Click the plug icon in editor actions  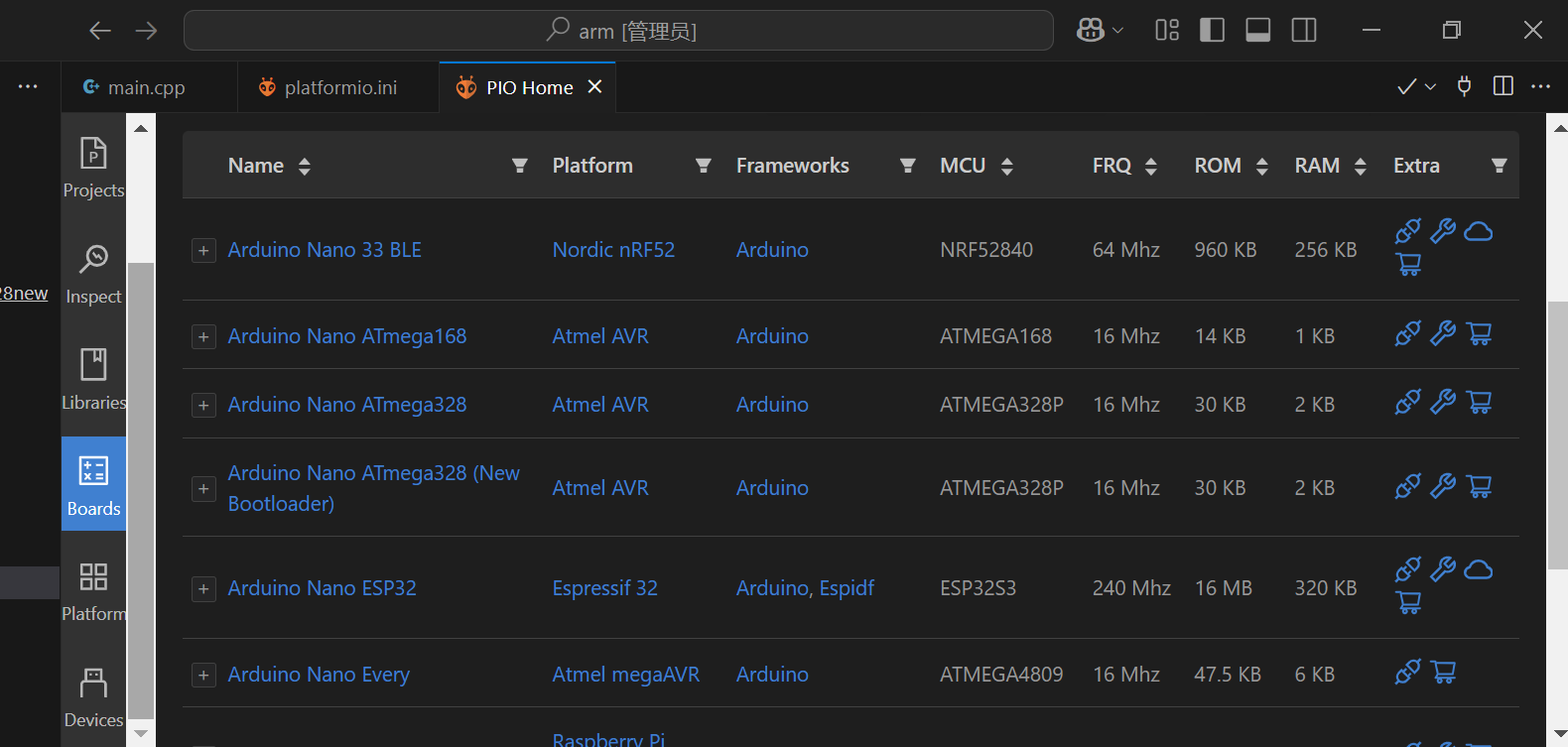click(1464, 86)
